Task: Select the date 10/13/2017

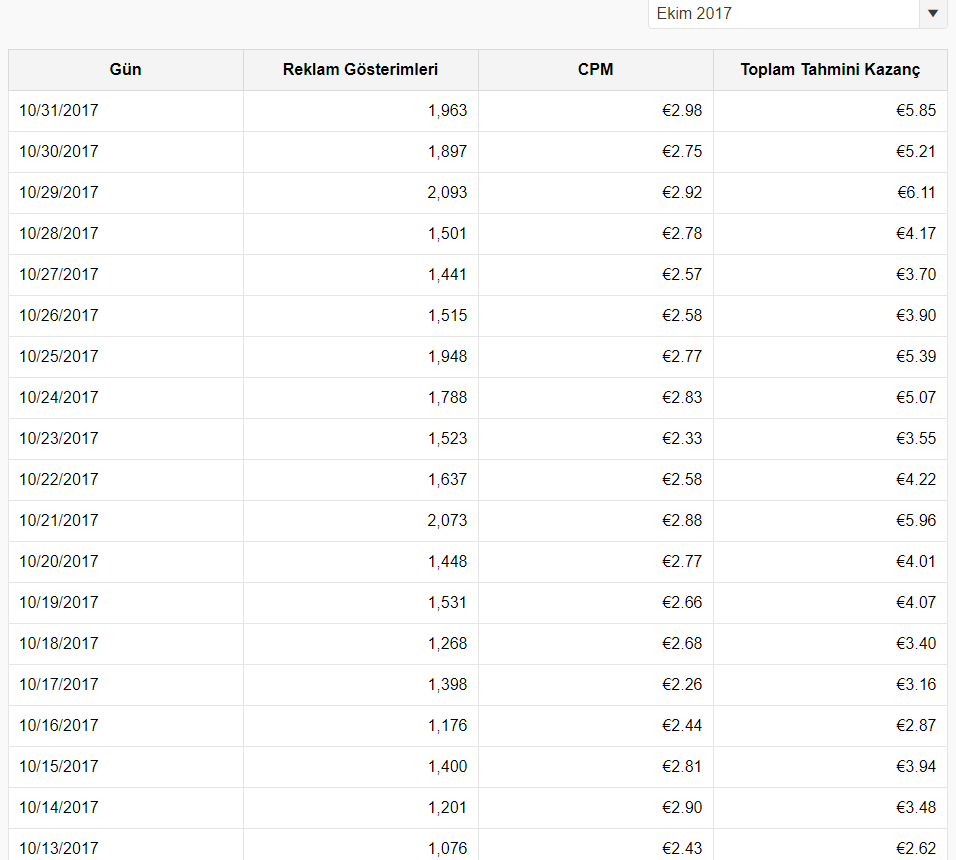Action: point(59,848)
